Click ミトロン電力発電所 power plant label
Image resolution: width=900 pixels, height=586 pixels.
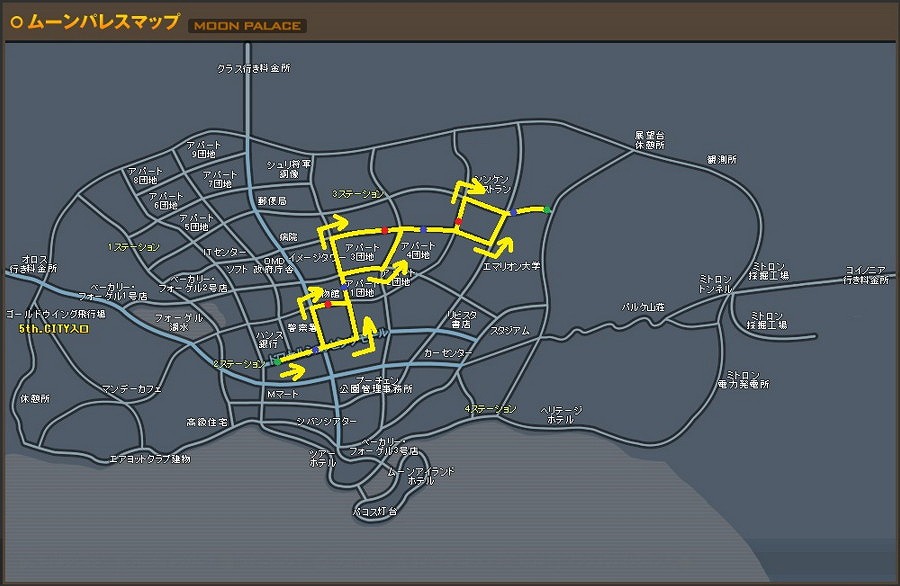click(747, 378)
